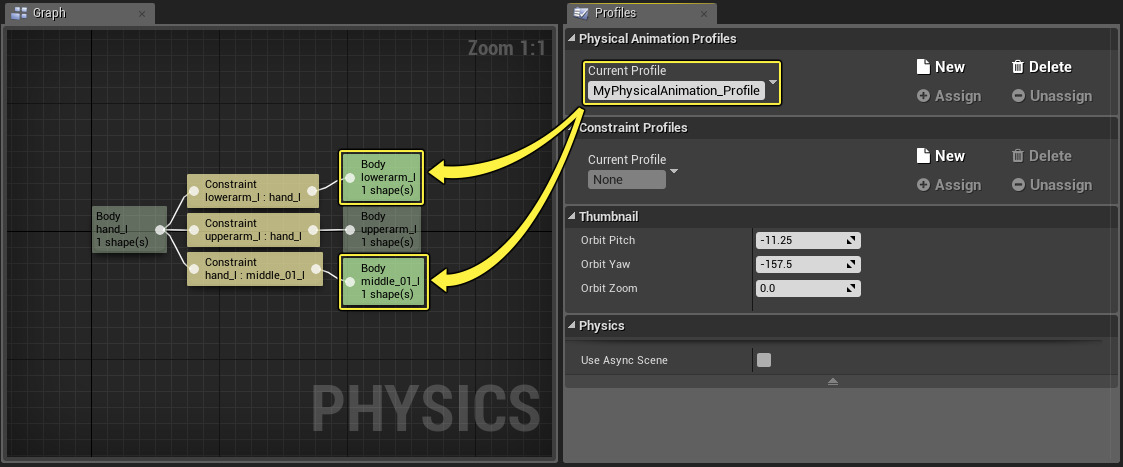
Task: Unassign the physical animation profile
Action: (1051, 96)
